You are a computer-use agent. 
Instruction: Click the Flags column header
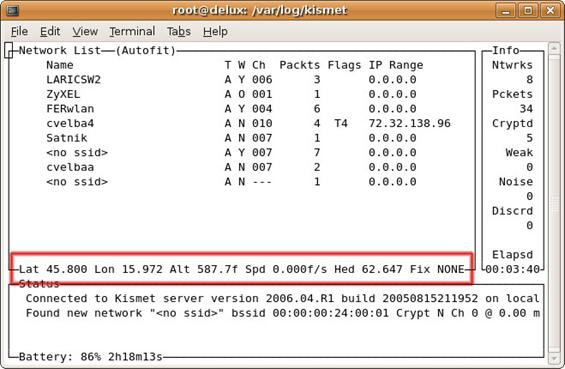coord(344,65)
